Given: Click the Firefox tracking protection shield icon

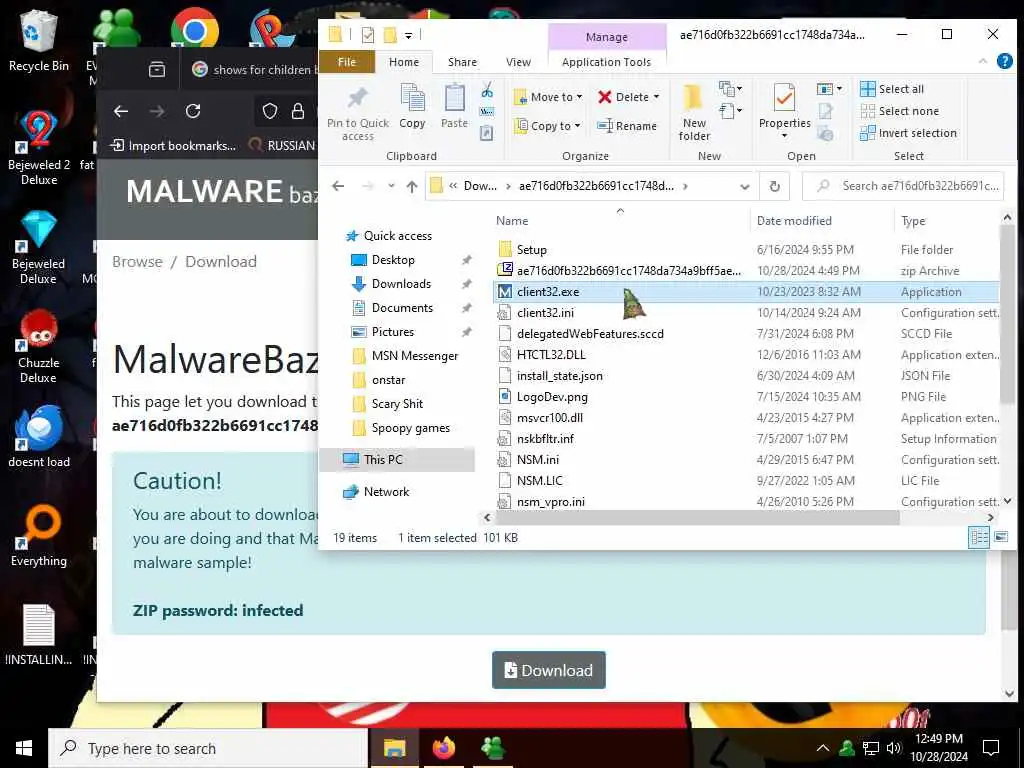Looking at the screenshot, I should [x=270, y=112].
